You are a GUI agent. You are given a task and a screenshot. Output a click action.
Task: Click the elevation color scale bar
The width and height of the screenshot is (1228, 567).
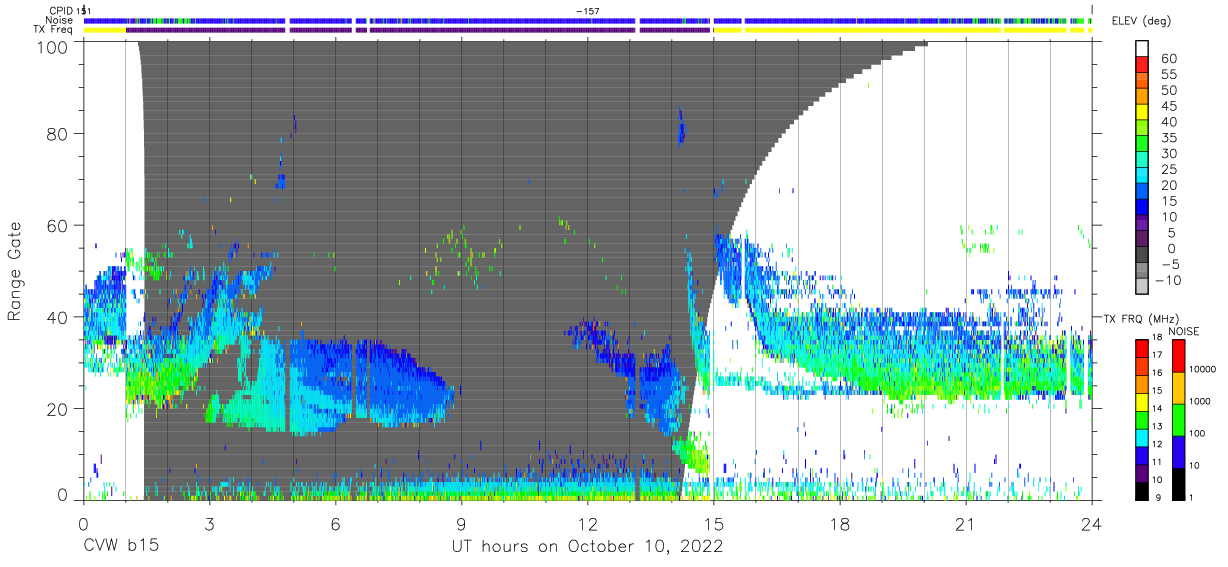tap(1142, 169)
